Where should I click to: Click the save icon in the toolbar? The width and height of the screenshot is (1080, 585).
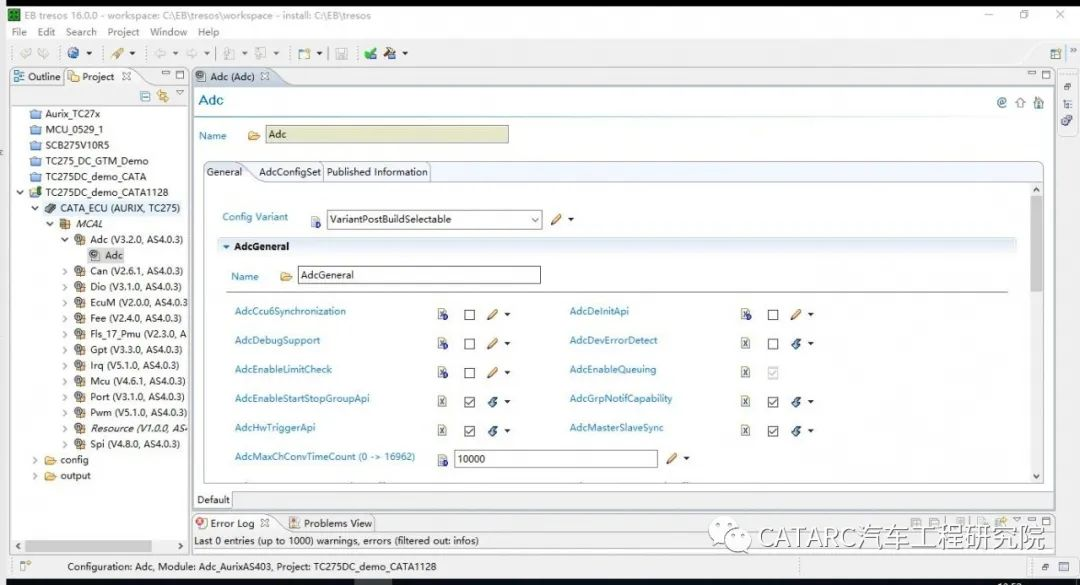click(341, 54)
